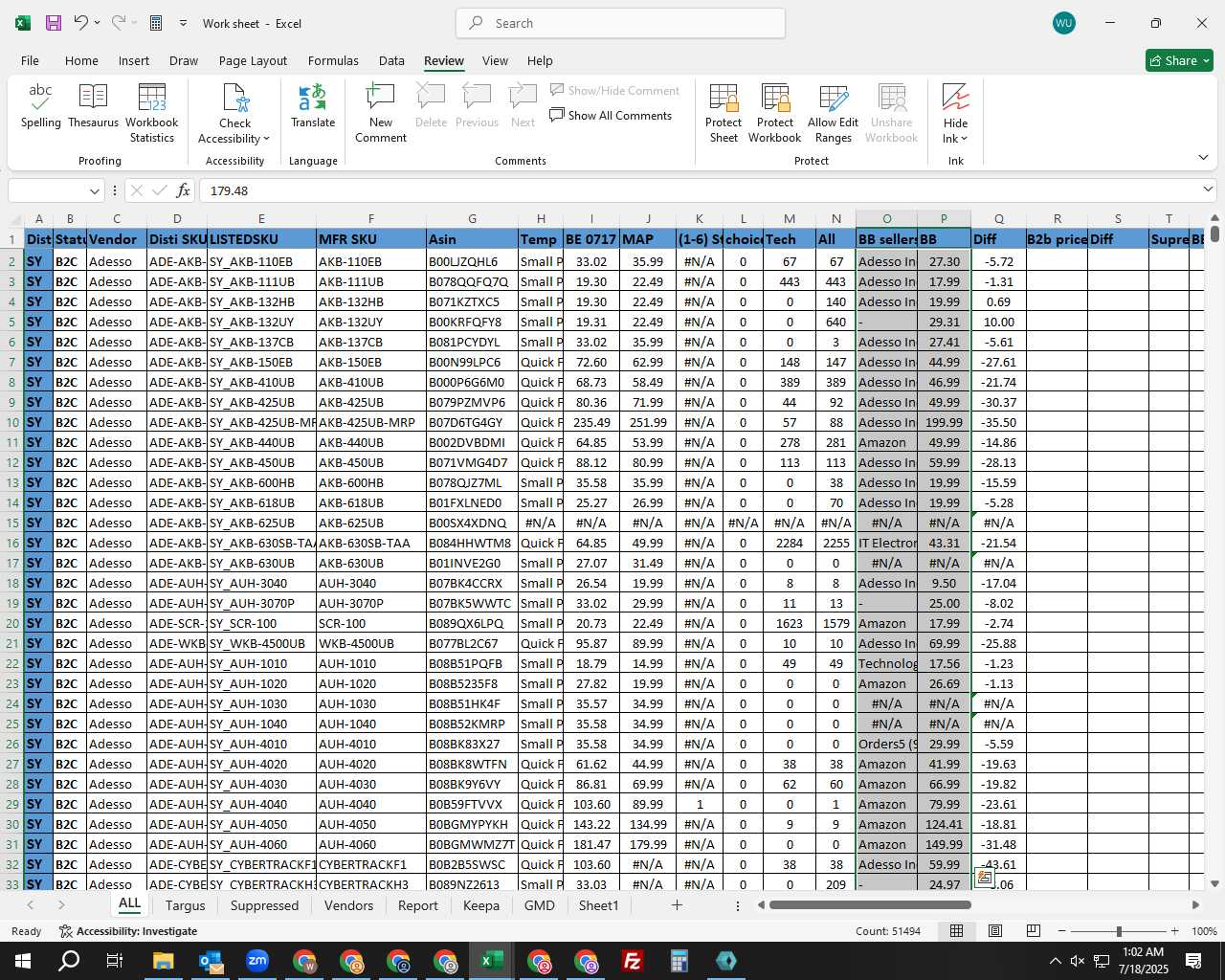Open Windows search from taskbar

pyautogui.click(x=69, y=961)
